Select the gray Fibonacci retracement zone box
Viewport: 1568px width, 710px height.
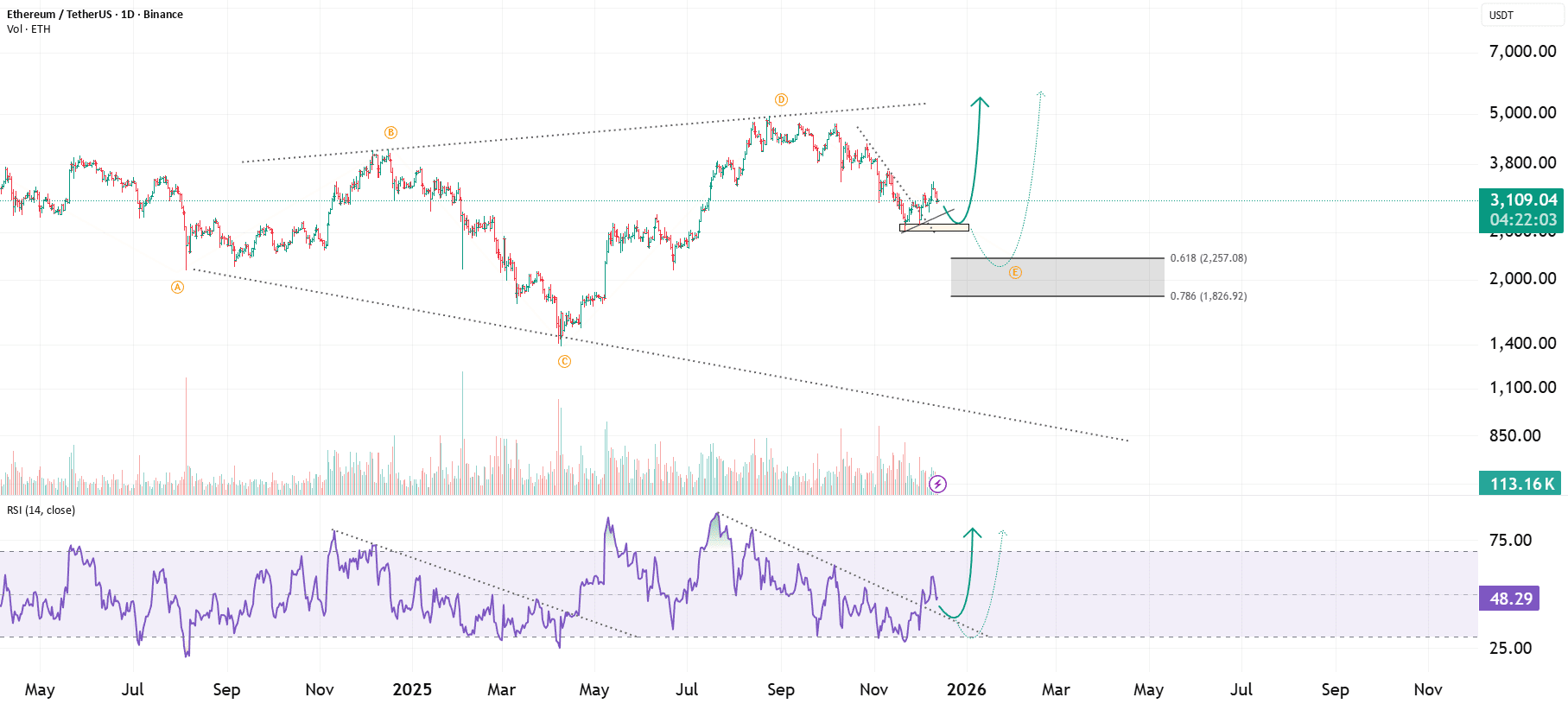(x=1057, y=277)
